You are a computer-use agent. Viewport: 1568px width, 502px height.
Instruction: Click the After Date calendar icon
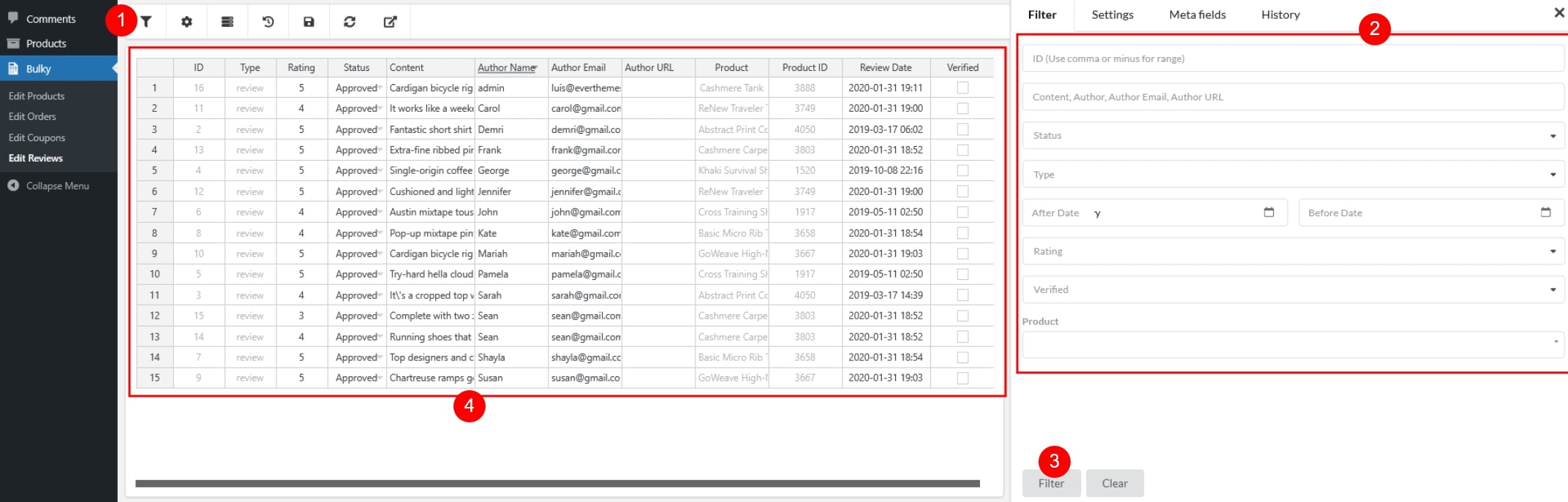tap(1269, 213)
